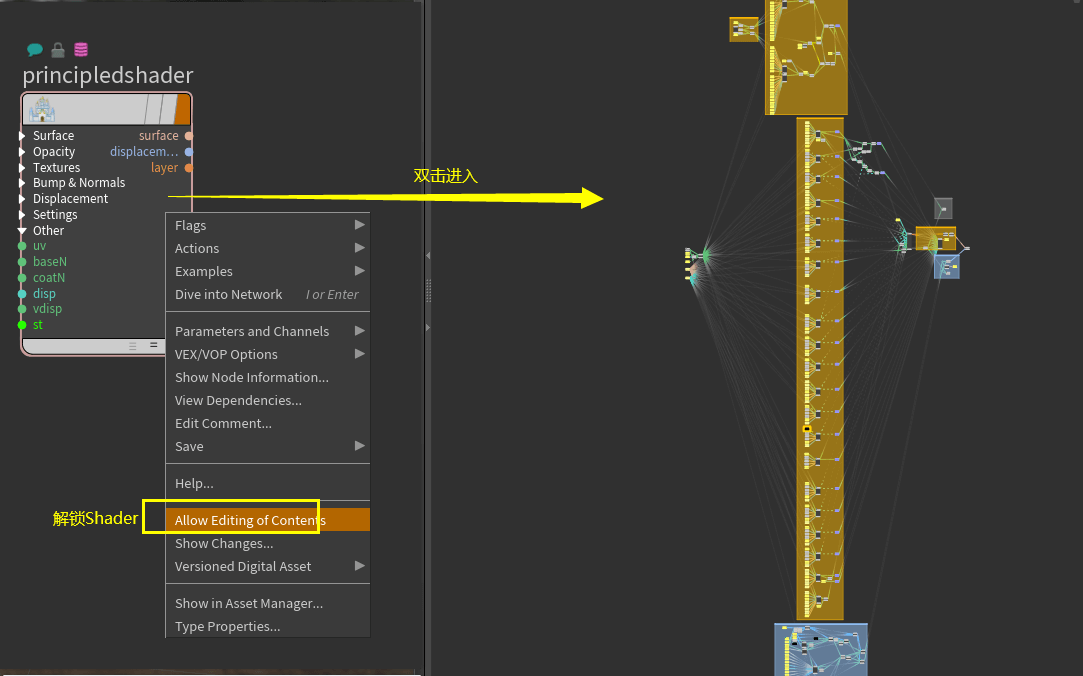Image resolution: width=1083 pixels, height=676 pixels.
Task: Select the small orange network box top-left
Action: click(x=744, y=29)
